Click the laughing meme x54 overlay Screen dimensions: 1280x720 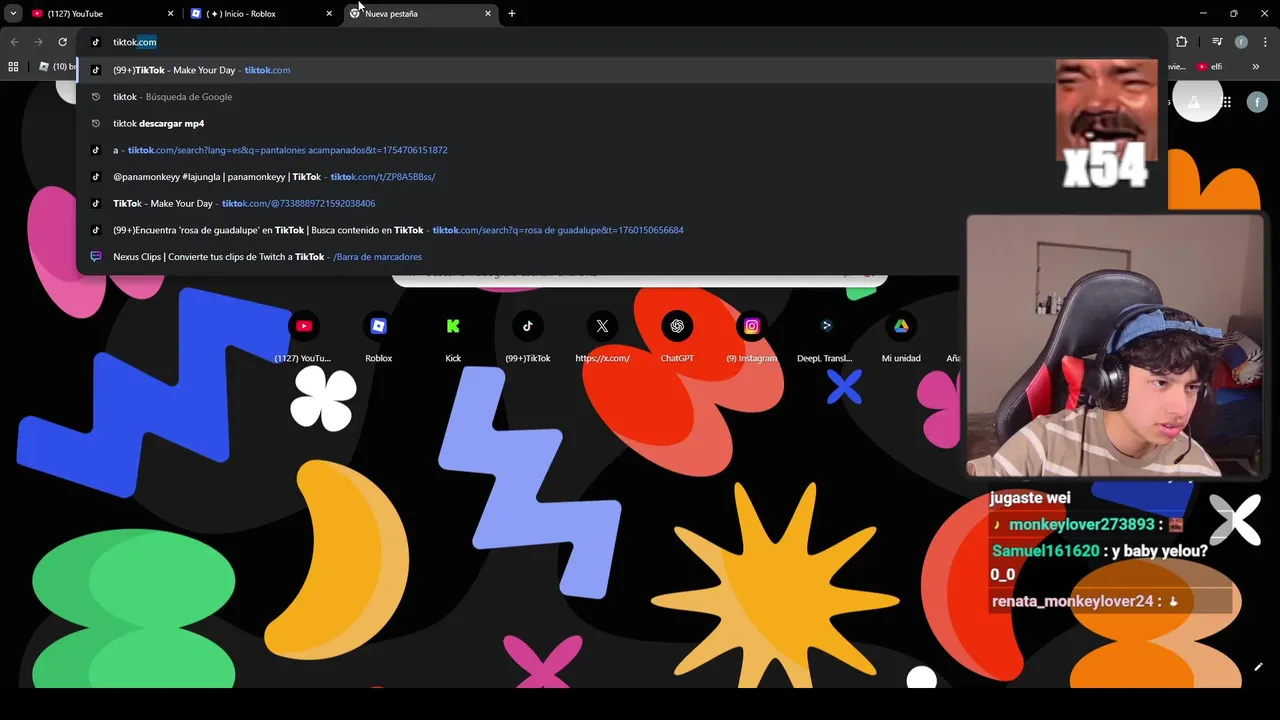tap(1106, 124)
